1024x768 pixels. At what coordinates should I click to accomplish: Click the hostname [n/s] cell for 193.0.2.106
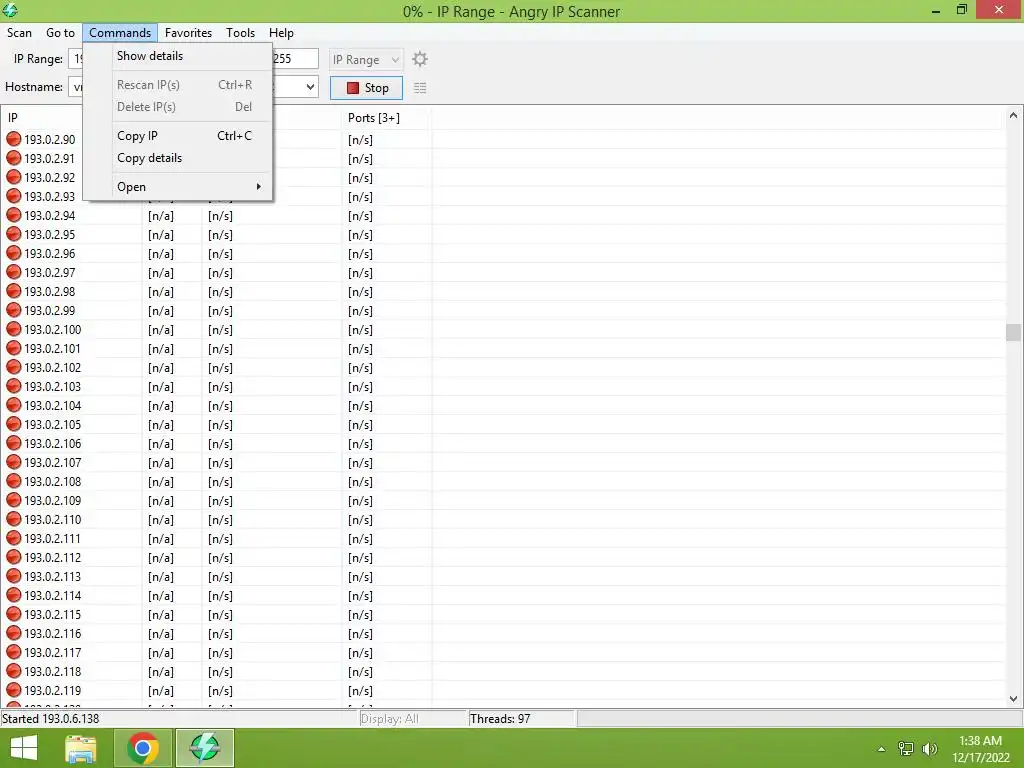point(220,443)
